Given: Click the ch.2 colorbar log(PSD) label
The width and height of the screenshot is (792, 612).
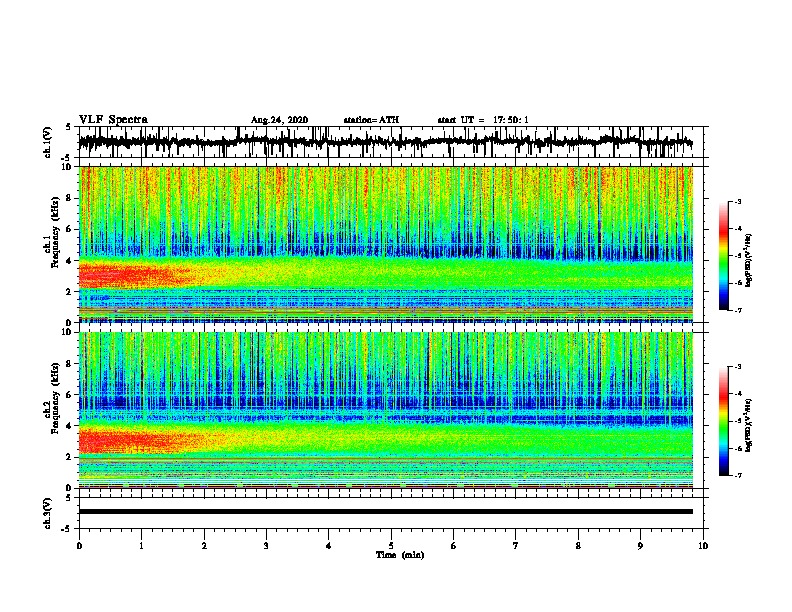Looking at the screenshot, I should pyautogui.click(x=749, y=425).
